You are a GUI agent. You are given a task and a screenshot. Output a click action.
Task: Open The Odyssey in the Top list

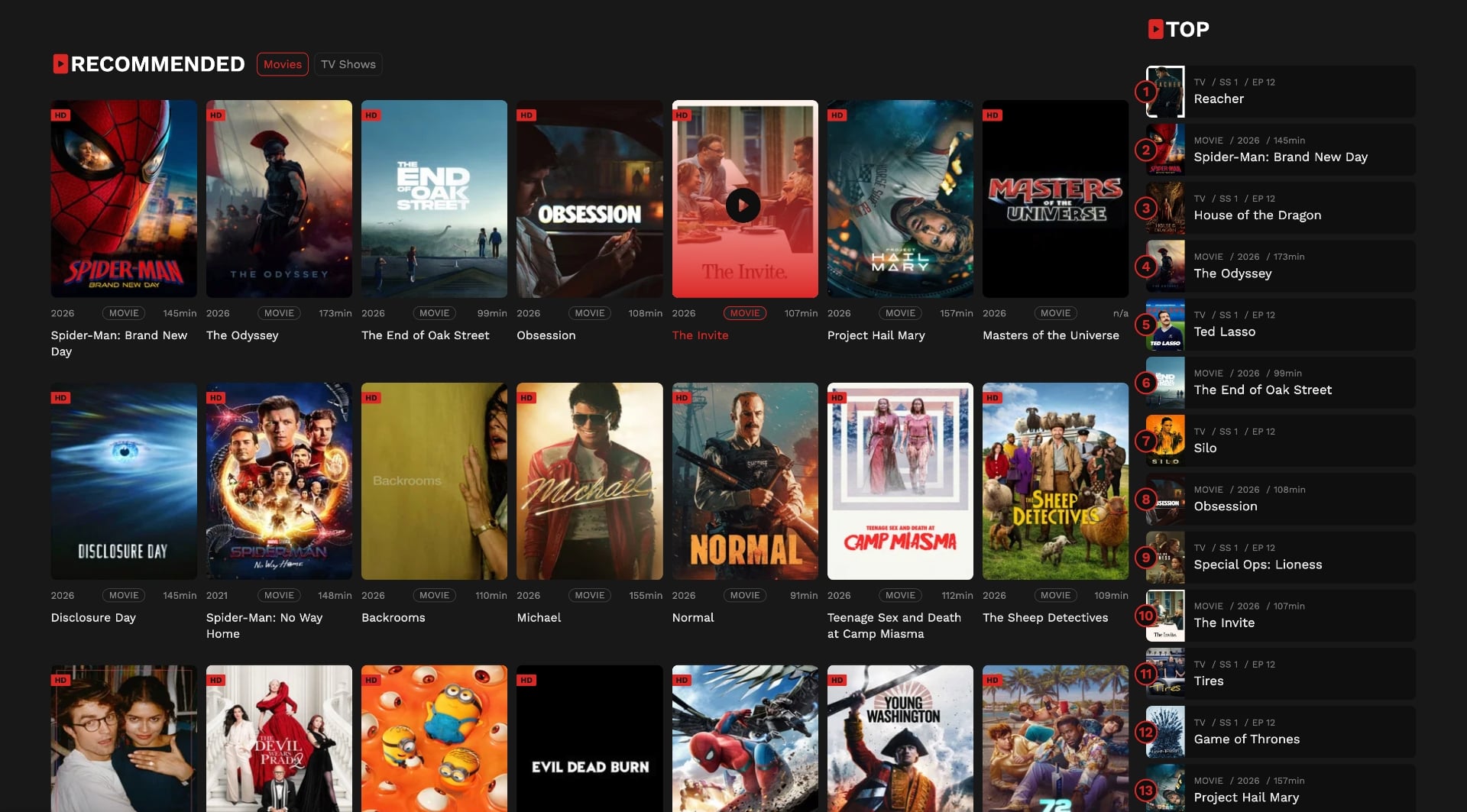pyautogui.click(x=1281, y=266)
